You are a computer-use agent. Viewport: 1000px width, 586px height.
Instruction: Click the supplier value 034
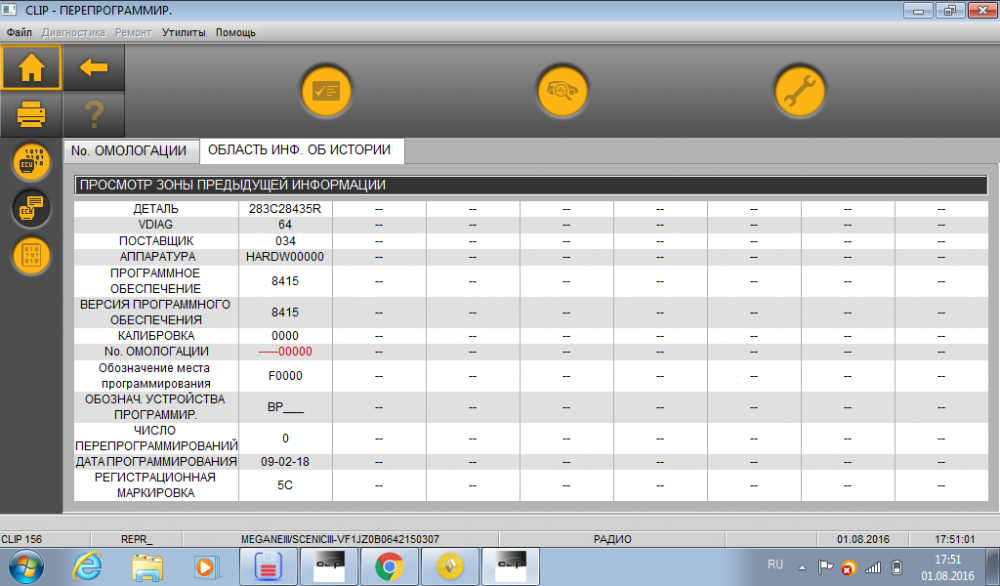click(x=285, y=241)
